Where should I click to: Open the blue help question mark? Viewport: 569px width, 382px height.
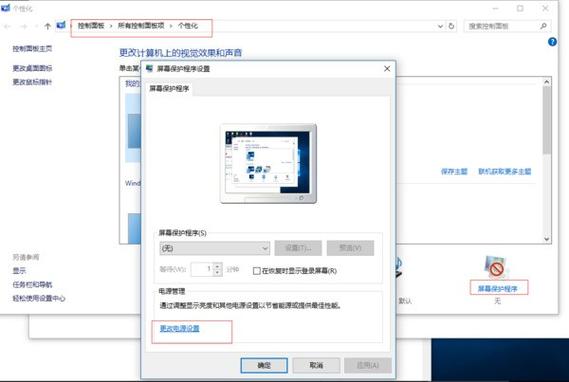[552, 42]
